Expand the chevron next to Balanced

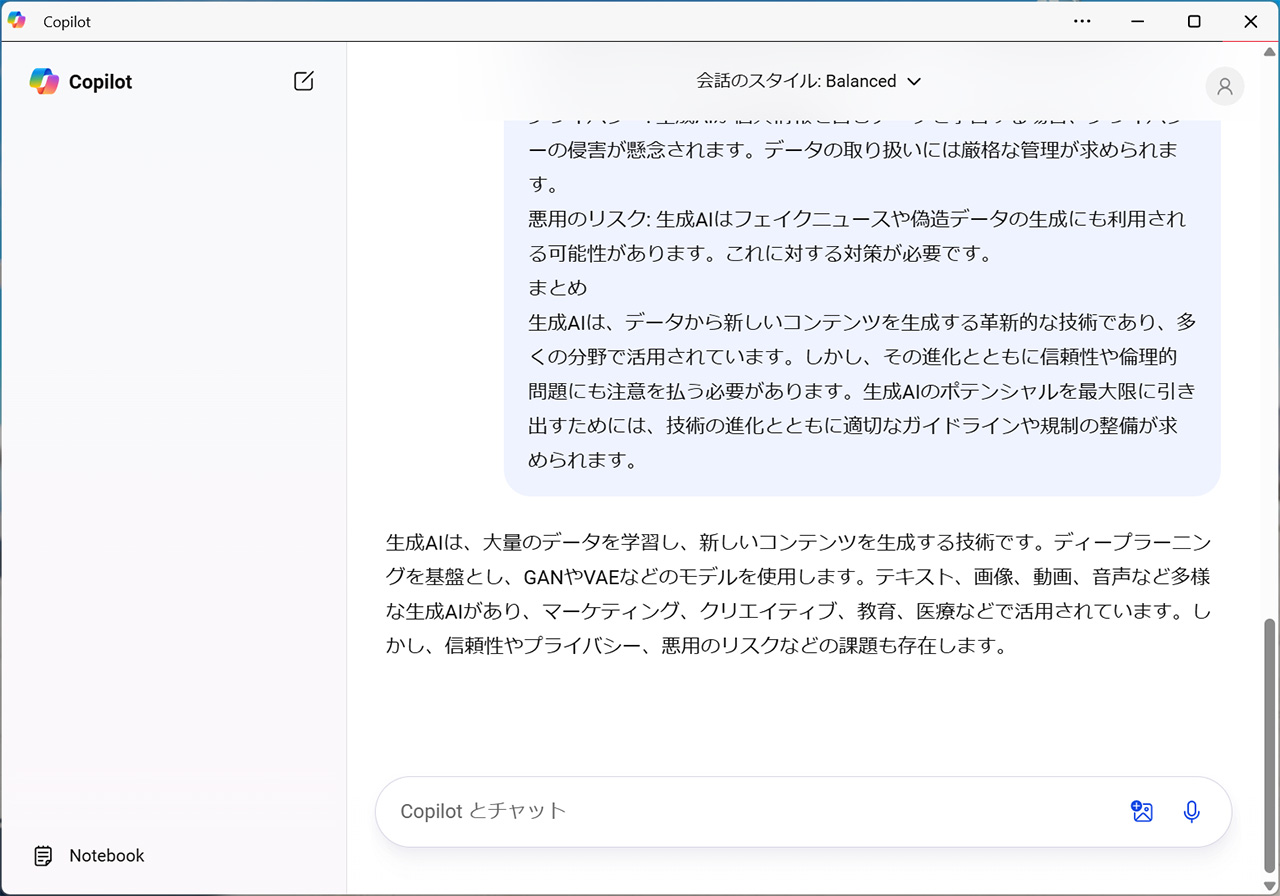913,82
